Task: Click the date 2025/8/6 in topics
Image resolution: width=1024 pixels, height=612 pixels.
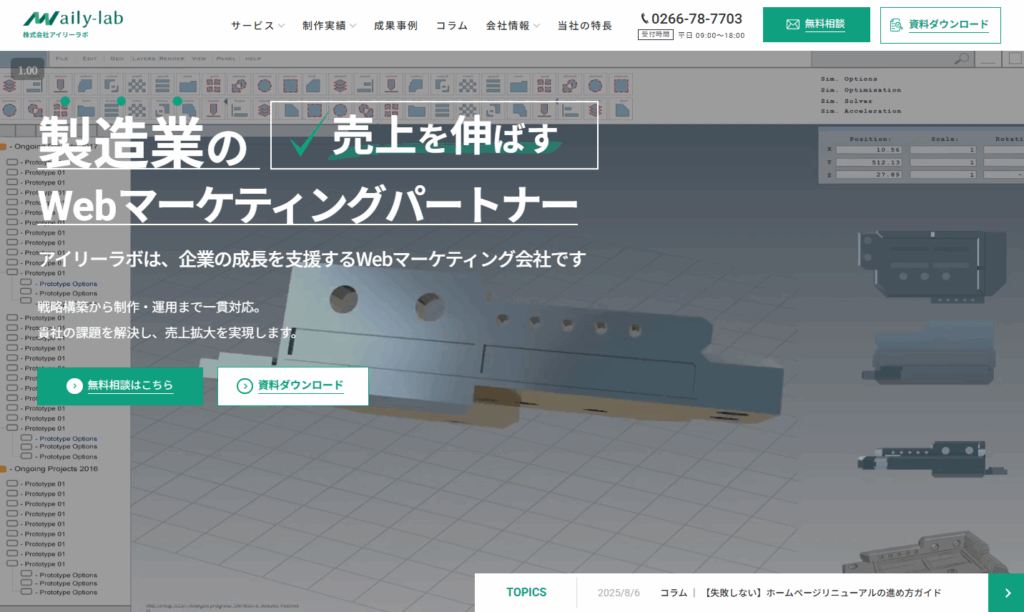Action: click(618, 593)
